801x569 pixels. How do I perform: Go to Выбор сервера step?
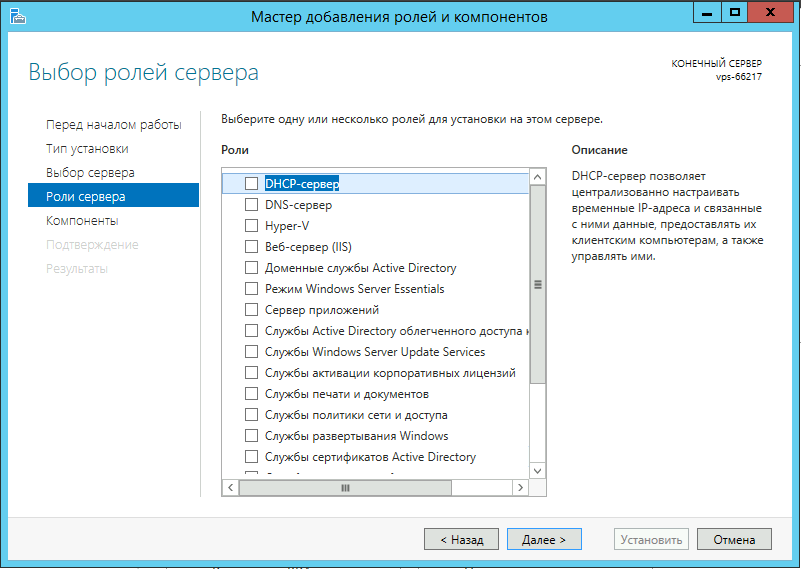pyautogui.click(x=90, y=173)
